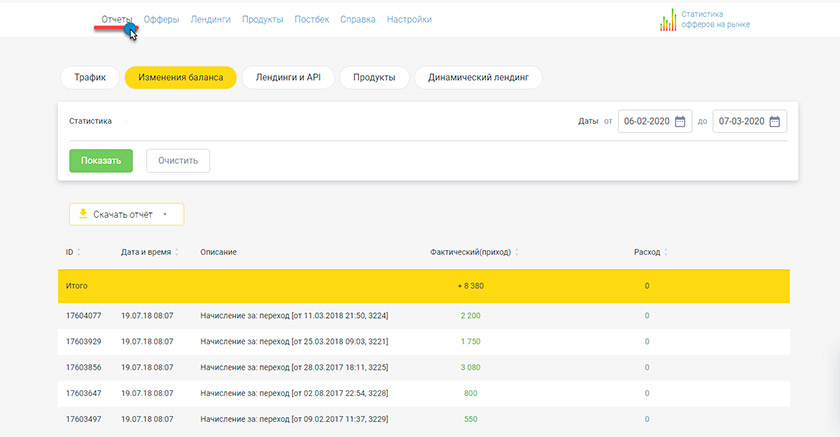Viewport: 840px width, 437px height.
Task: Click the income amount 2 200
Action: 470,316
